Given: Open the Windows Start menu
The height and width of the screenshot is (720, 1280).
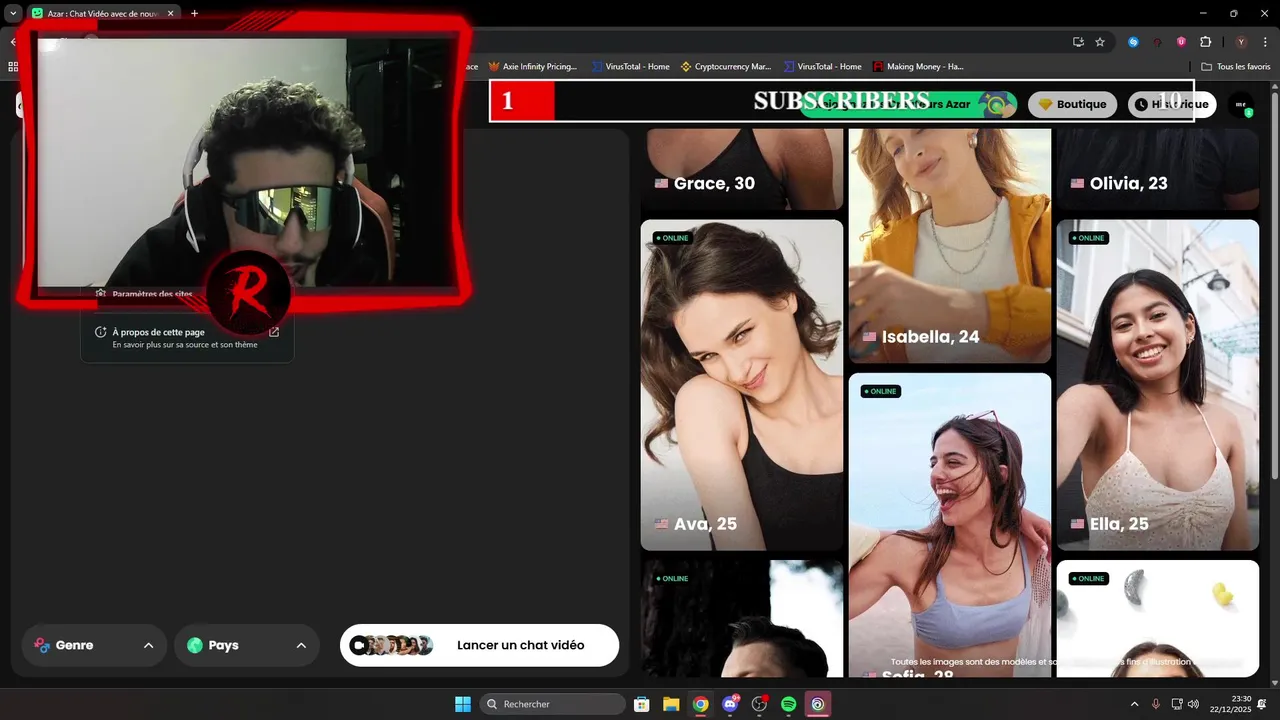Looking at the screenshot, I should [x=463, y=704].
